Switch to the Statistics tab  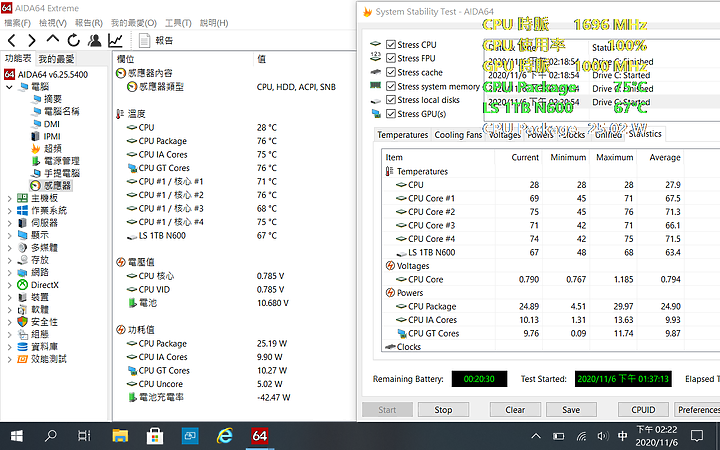point(645,134)
